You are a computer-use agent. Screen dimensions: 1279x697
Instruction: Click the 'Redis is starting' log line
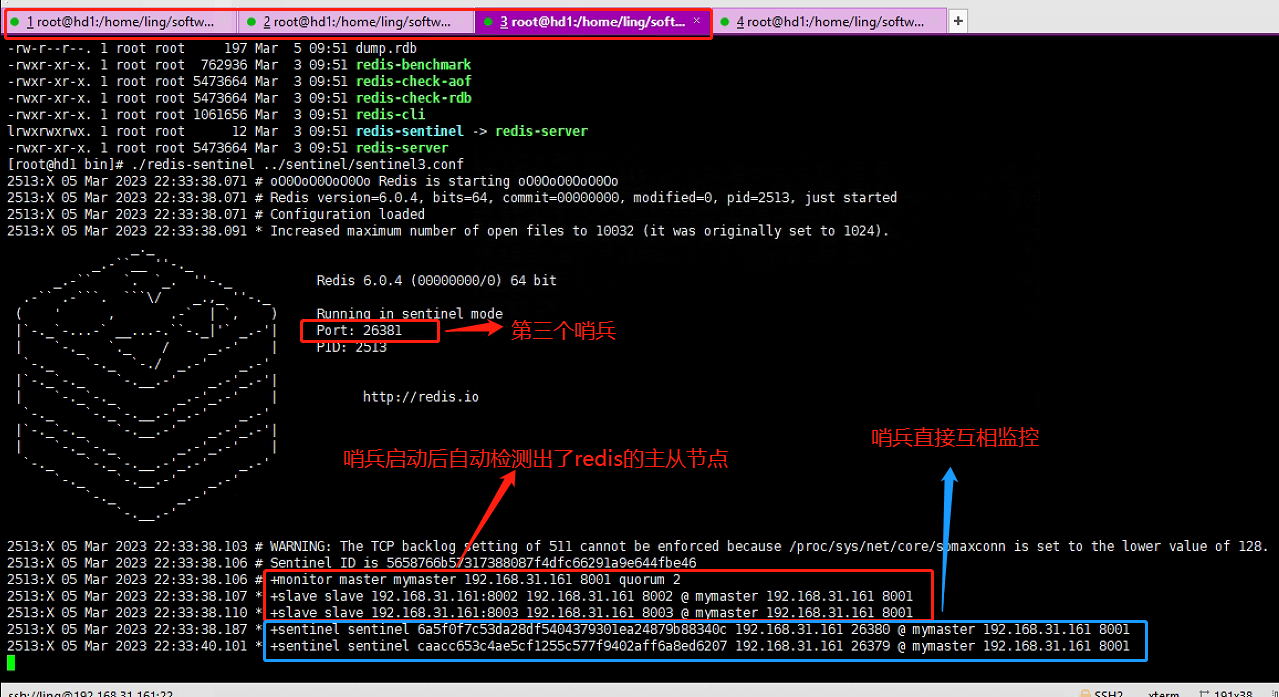tap(444, 181)
